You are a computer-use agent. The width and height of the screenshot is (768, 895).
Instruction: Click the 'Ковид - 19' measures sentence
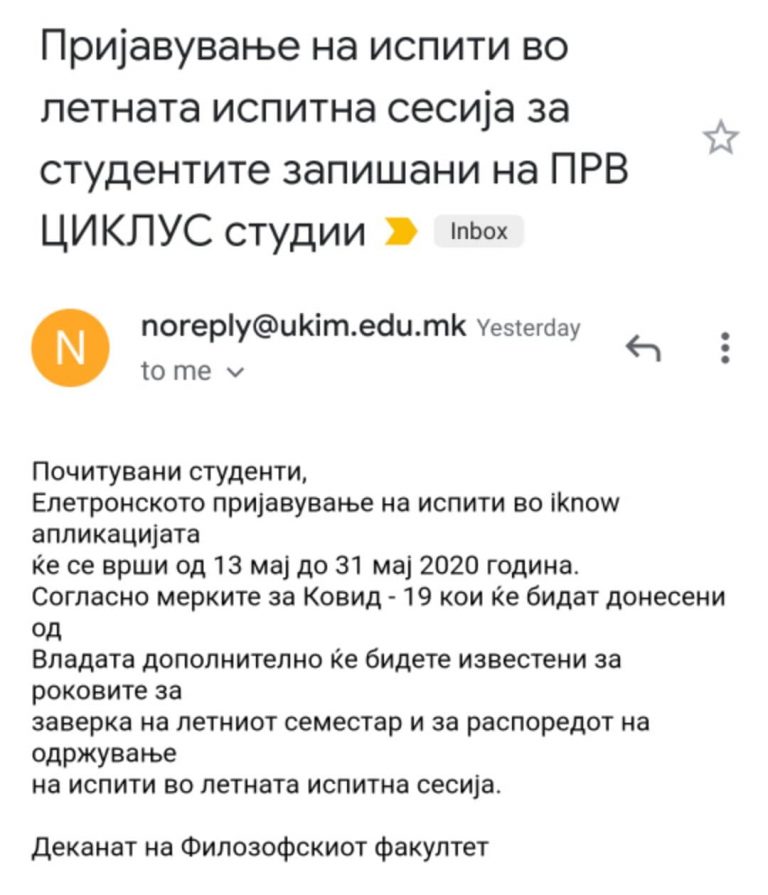click(378, 598)
